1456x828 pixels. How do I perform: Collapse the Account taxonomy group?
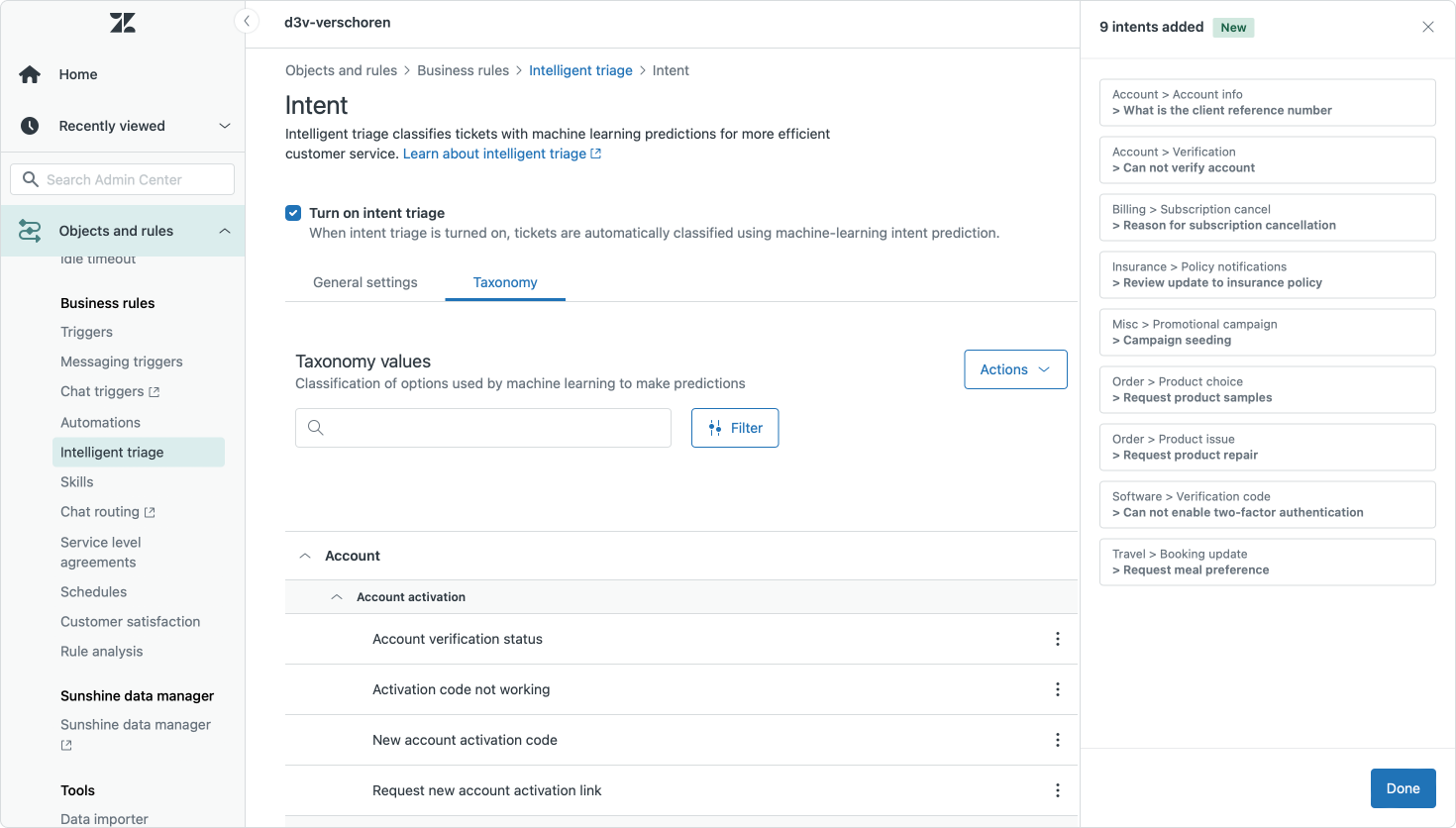tap(305, 556)
